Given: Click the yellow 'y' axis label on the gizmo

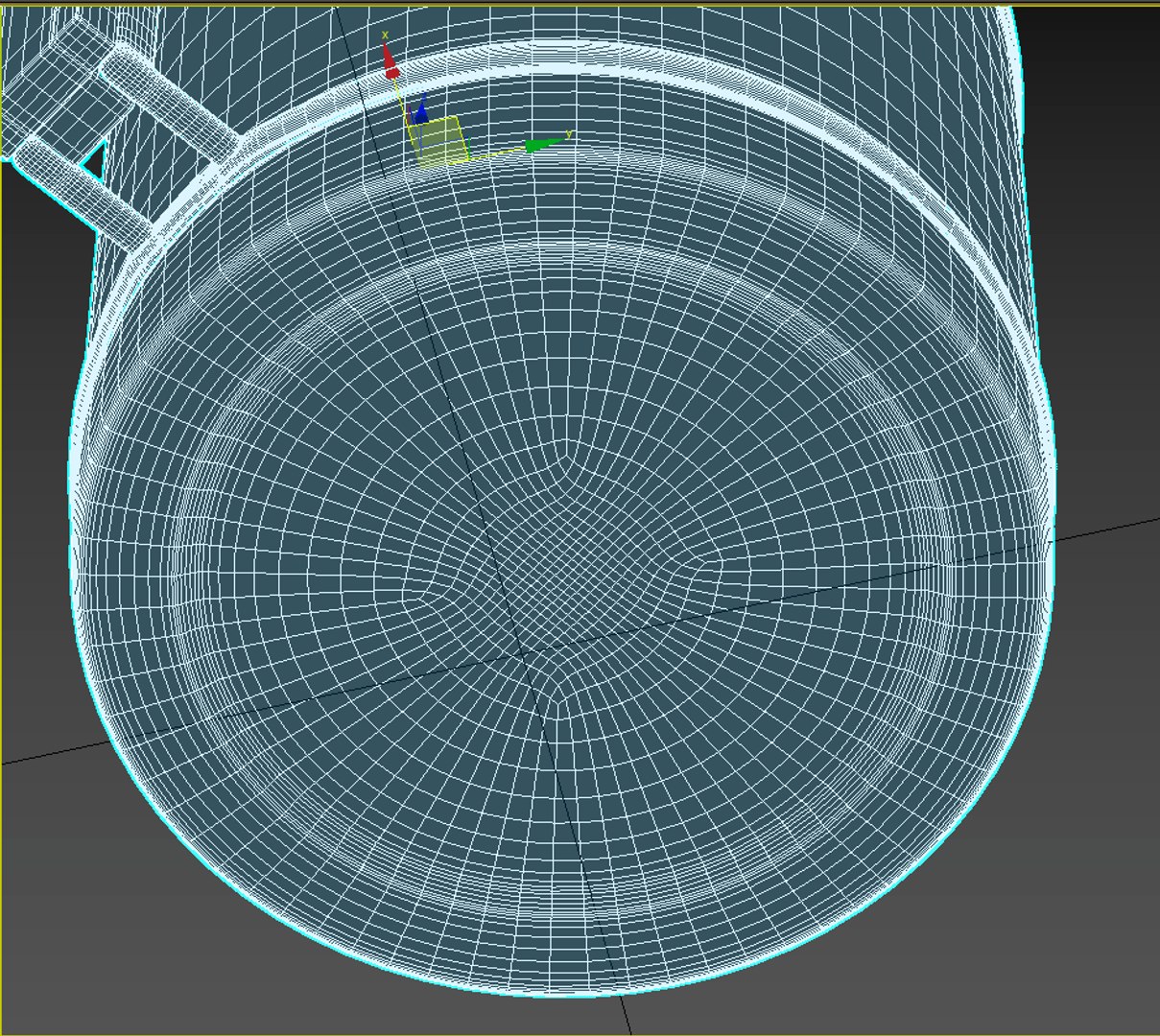Looking at the screenshot, I should click(569, 133).
